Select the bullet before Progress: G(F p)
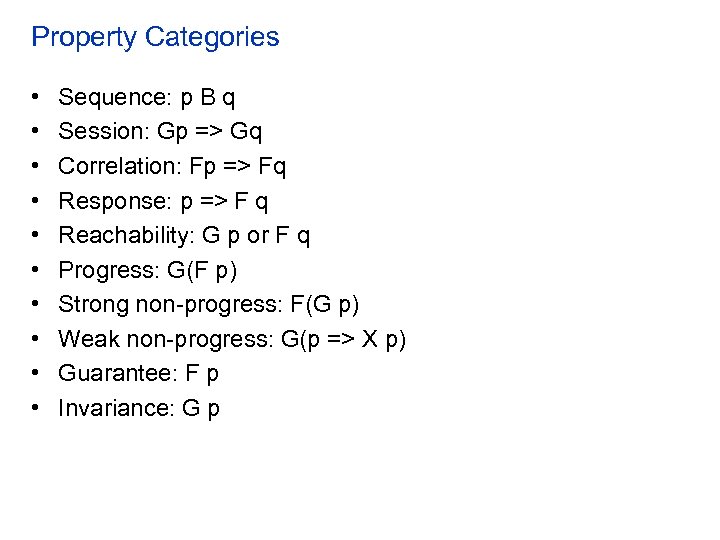 [x=35, y=270]
